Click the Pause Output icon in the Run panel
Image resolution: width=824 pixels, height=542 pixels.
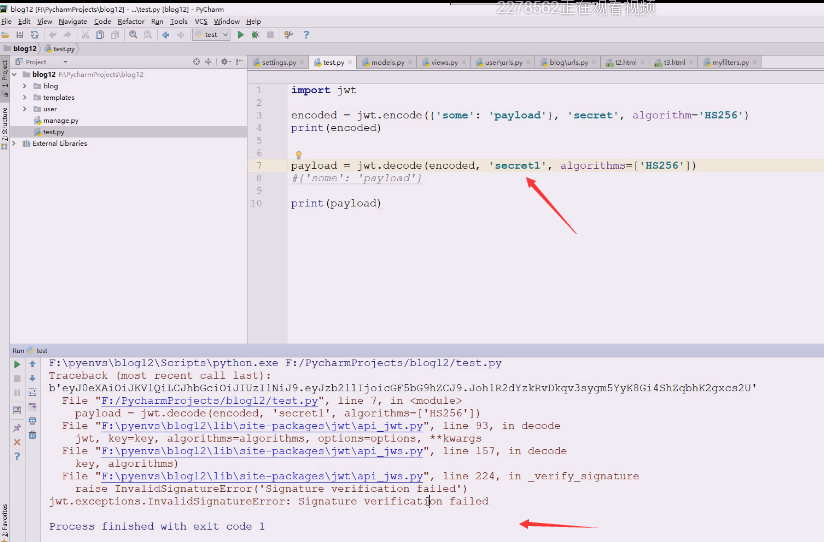pyautogui.click(x=17, y=393)
